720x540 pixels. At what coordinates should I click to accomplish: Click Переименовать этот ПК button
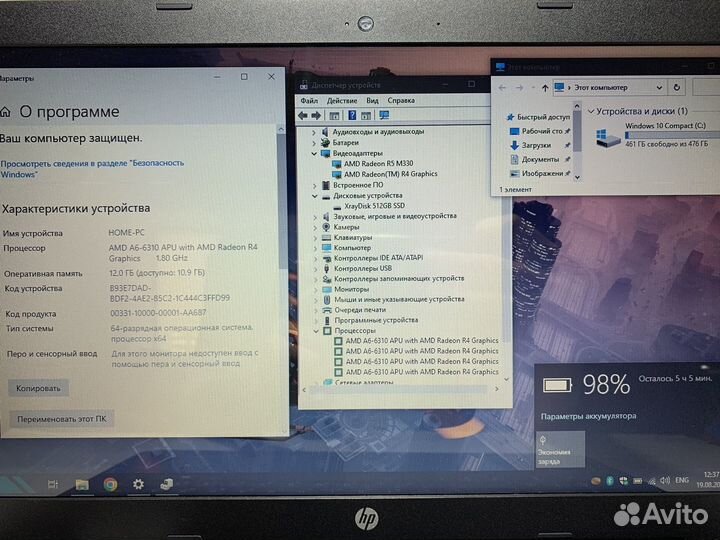(x=62, y=419)
